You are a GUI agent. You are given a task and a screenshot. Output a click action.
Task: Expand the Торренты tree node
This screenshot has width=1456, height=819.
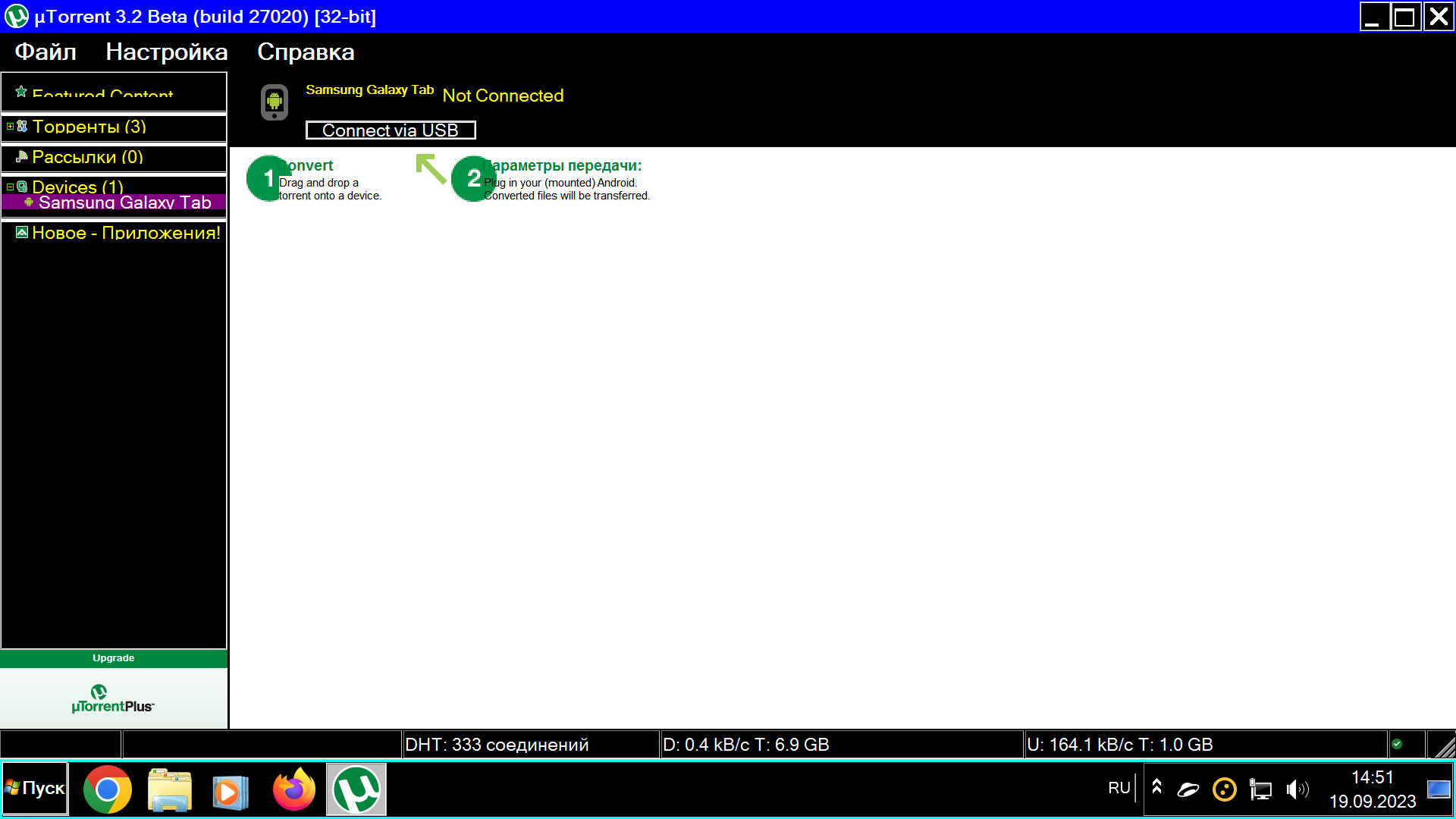pyautogui.click(x=10, y=127)
